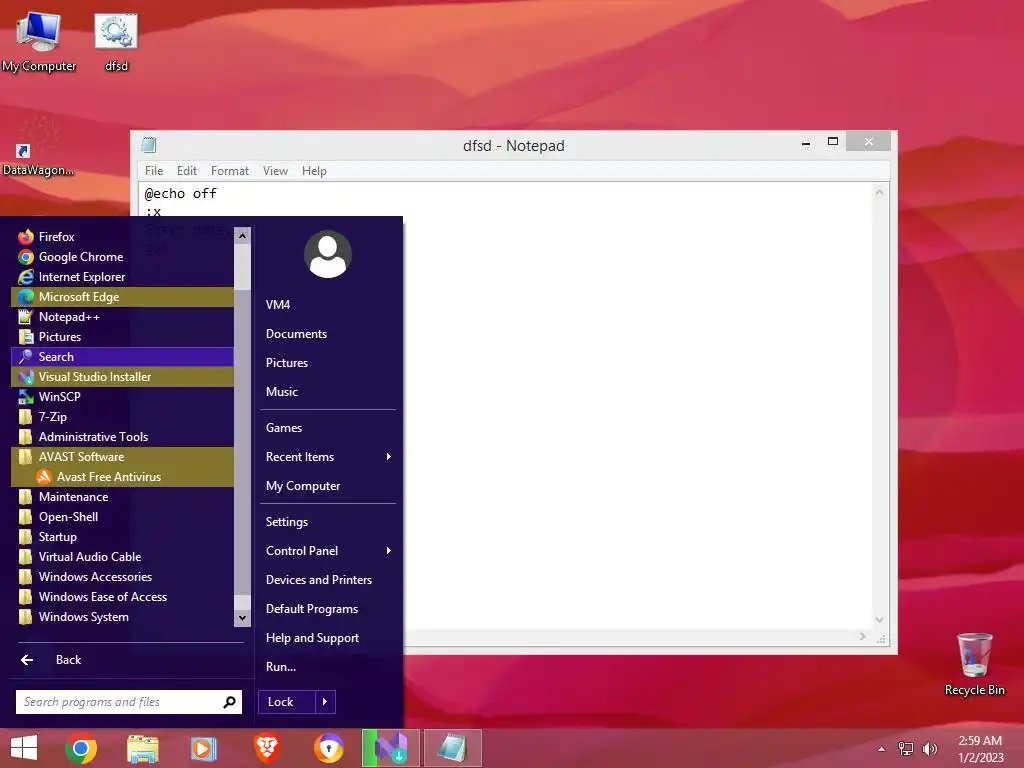Open Notepad++ from the start menu
Viewport: 1024px width, 768px height.
coord(122,317)
